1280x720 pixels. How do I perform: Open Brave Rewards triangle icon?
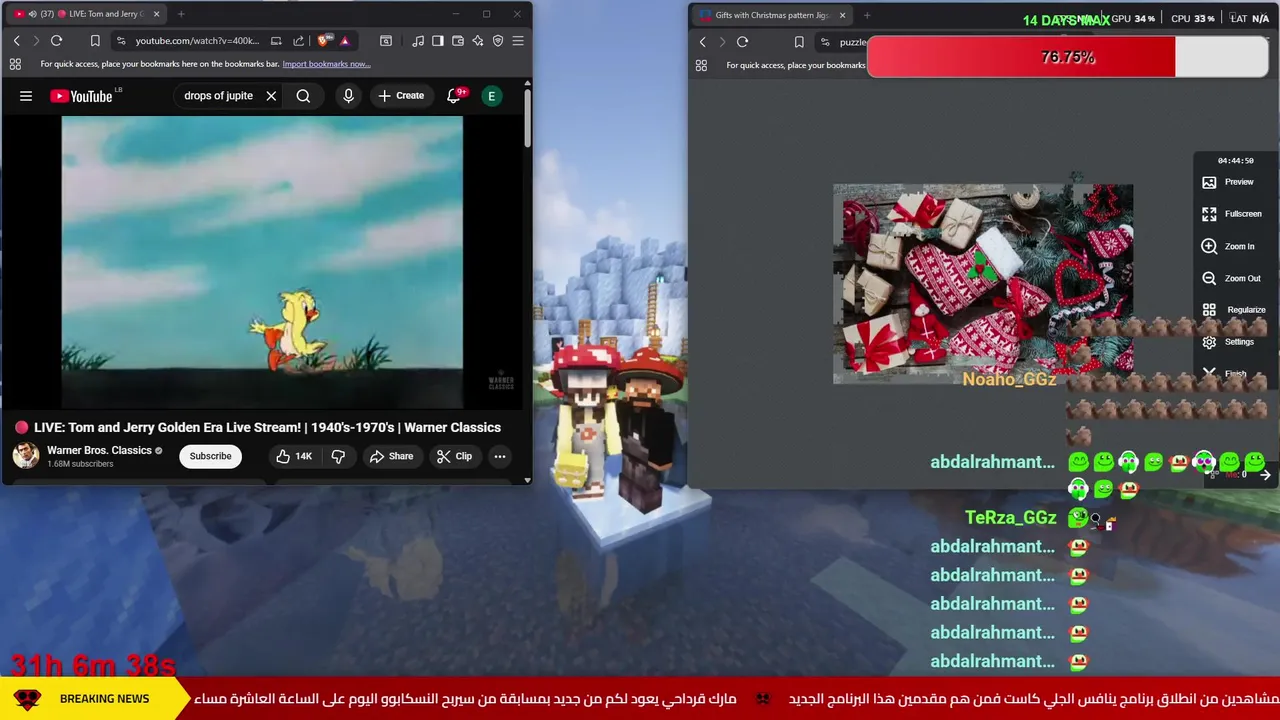(x=344, y=41)
